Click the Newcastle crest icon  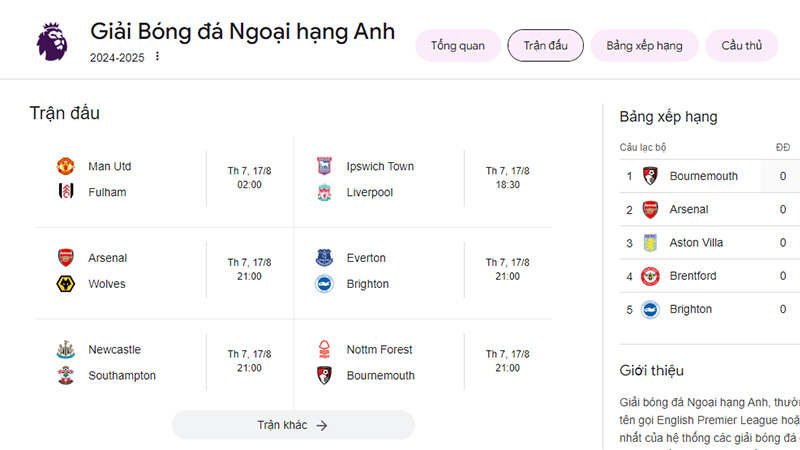[x=65, y=349]
